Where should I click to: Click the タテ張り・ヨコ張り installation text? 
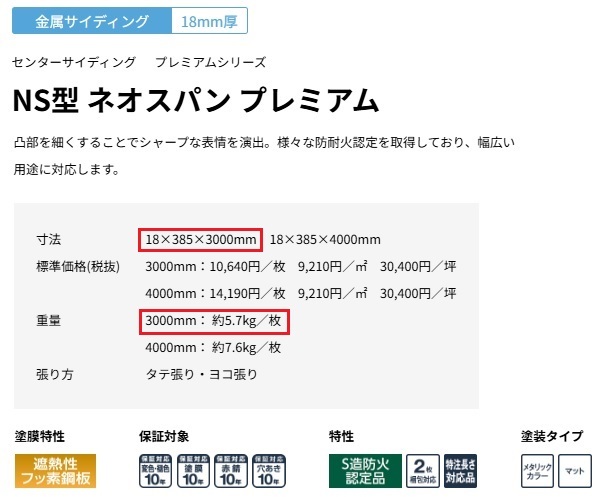click(201, 374)
